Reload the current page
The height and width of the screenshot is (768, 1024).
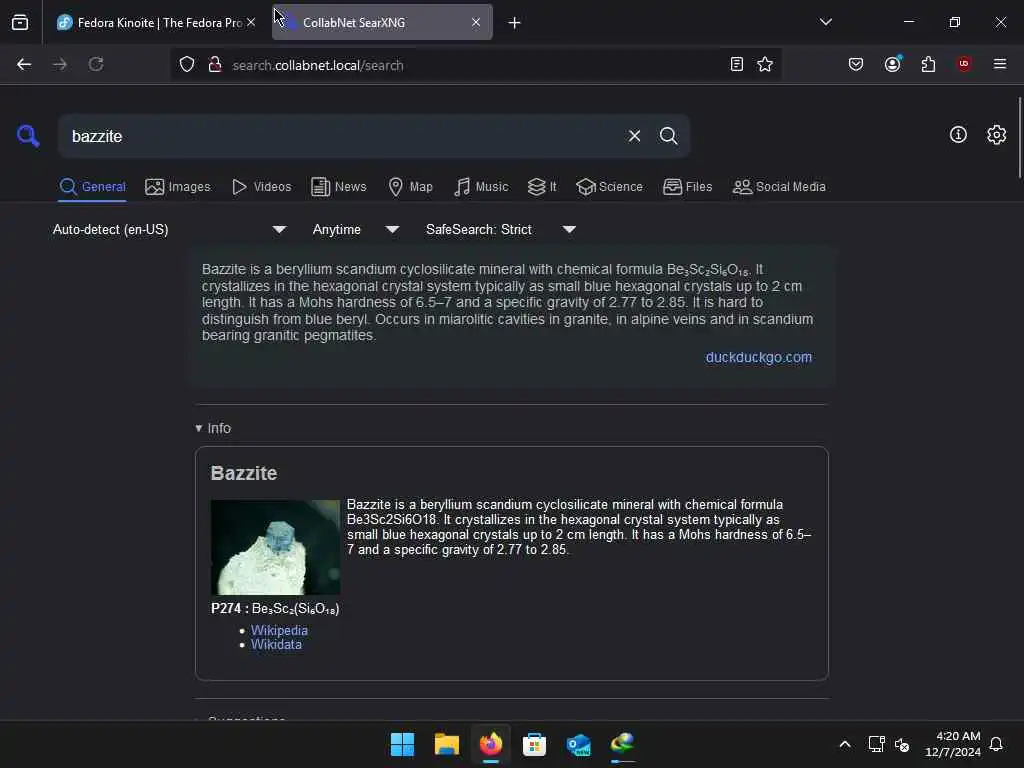96,65
